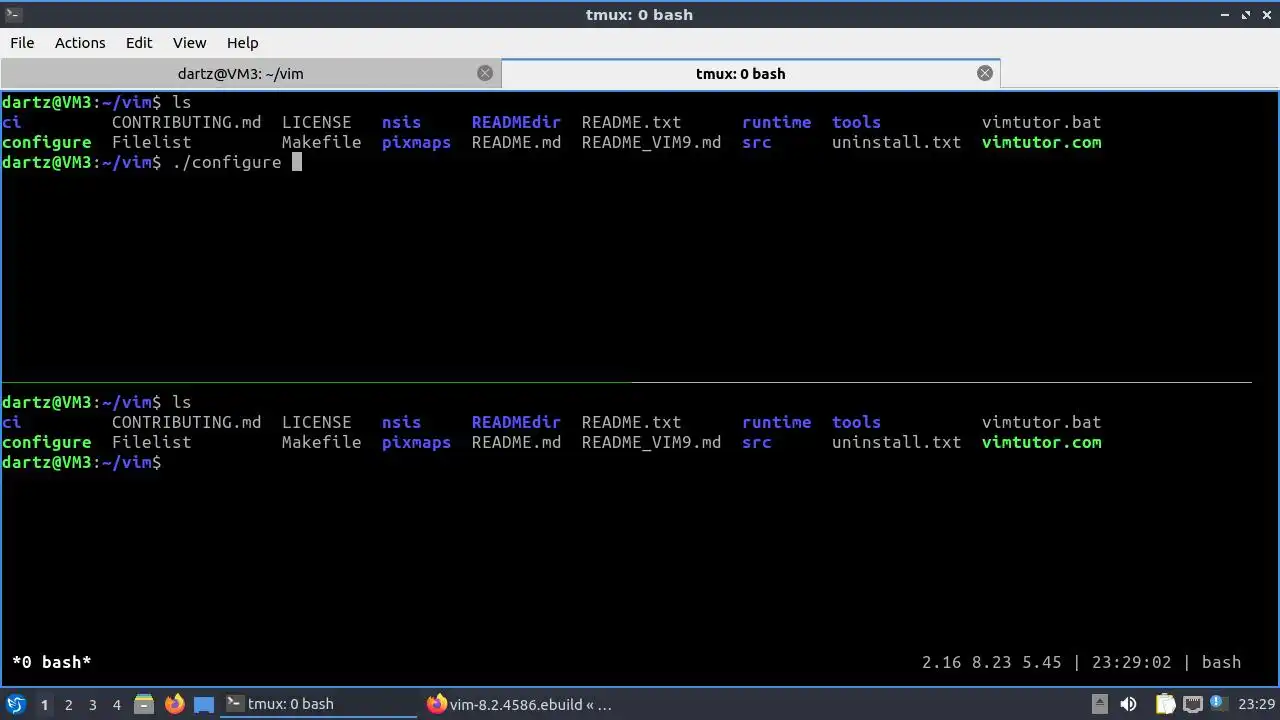Click the show desktop panel icon
This screenshot has width=1280, height=720.
point(204,704)
